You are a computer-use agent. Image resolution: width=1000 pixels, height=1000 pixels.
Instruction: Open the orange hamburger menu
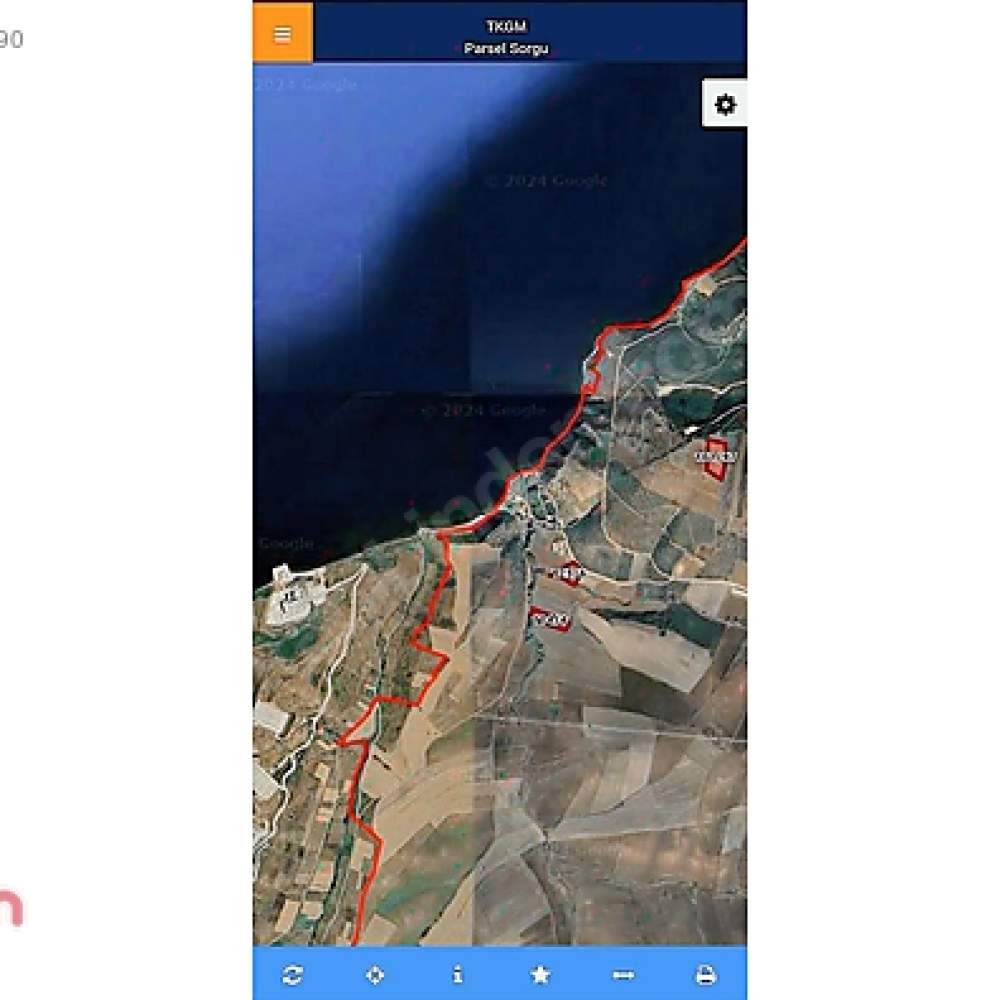[x=283, y=33]
